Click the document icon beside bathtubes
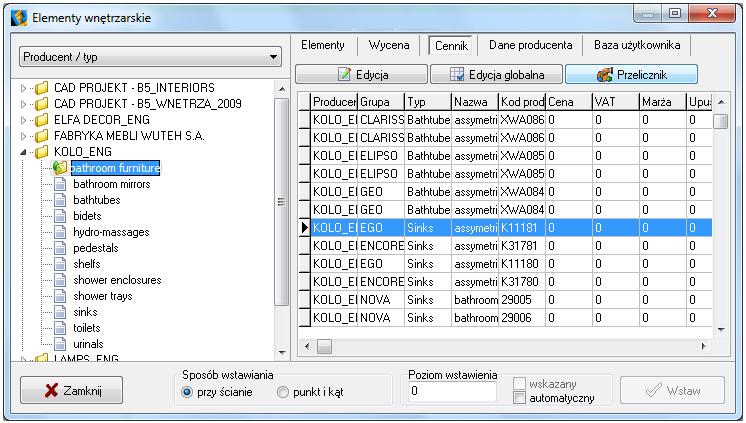The image size is (746, 423). (x=60, y=200)
